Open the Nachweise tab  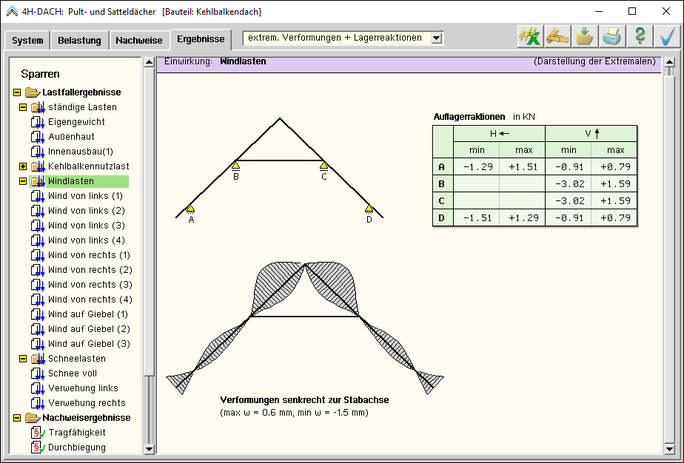click(x=138, y=41)
